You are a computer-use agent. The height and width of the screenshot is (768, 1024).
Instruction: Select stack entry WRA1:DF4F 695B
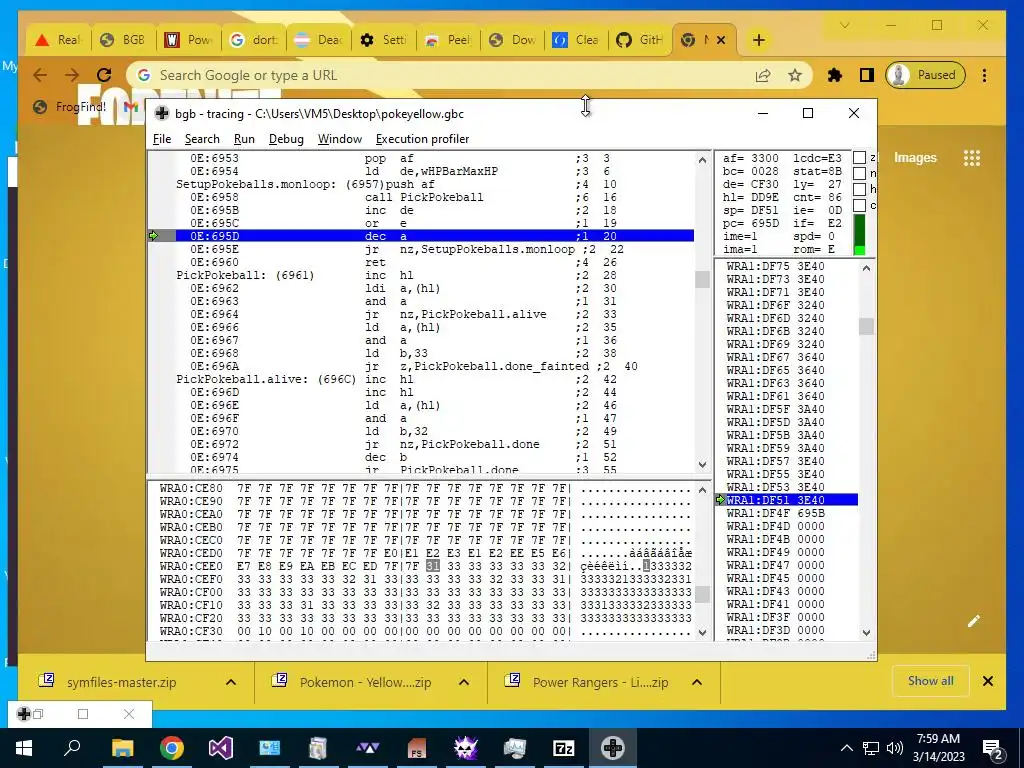point(775,513)
